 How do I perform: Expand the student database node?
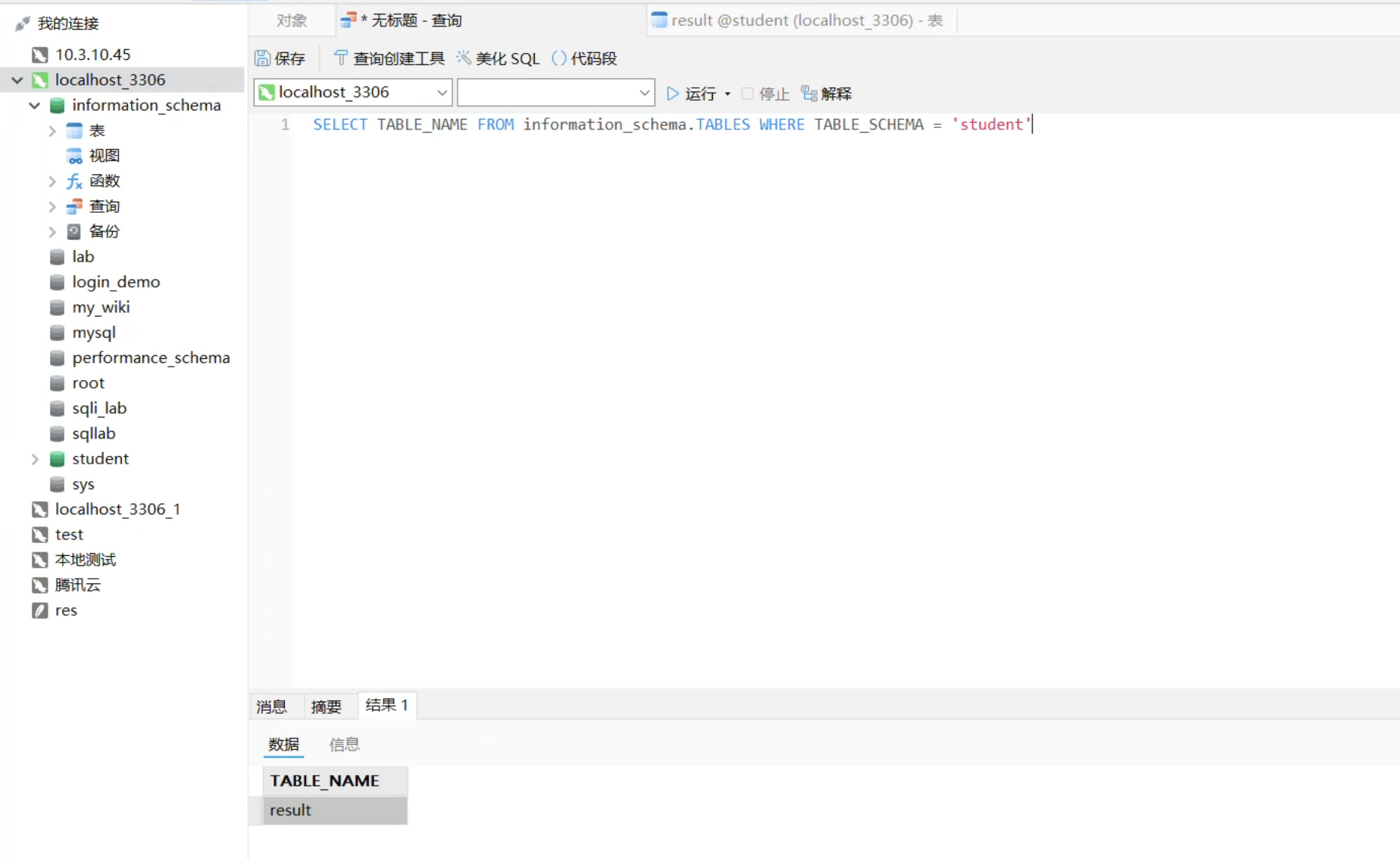pyautogui.click(x=34, y=459)
